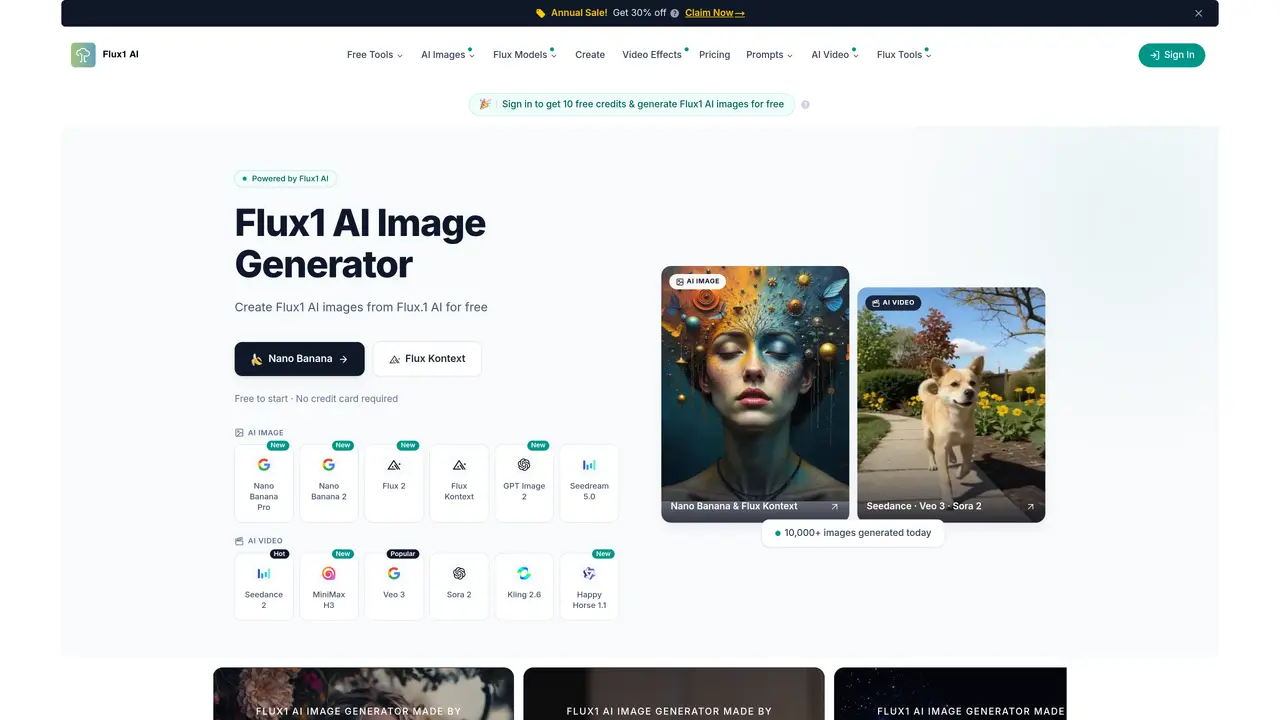
Task: Select the Sora 2 video model card
Action: (x=459, y=586)
